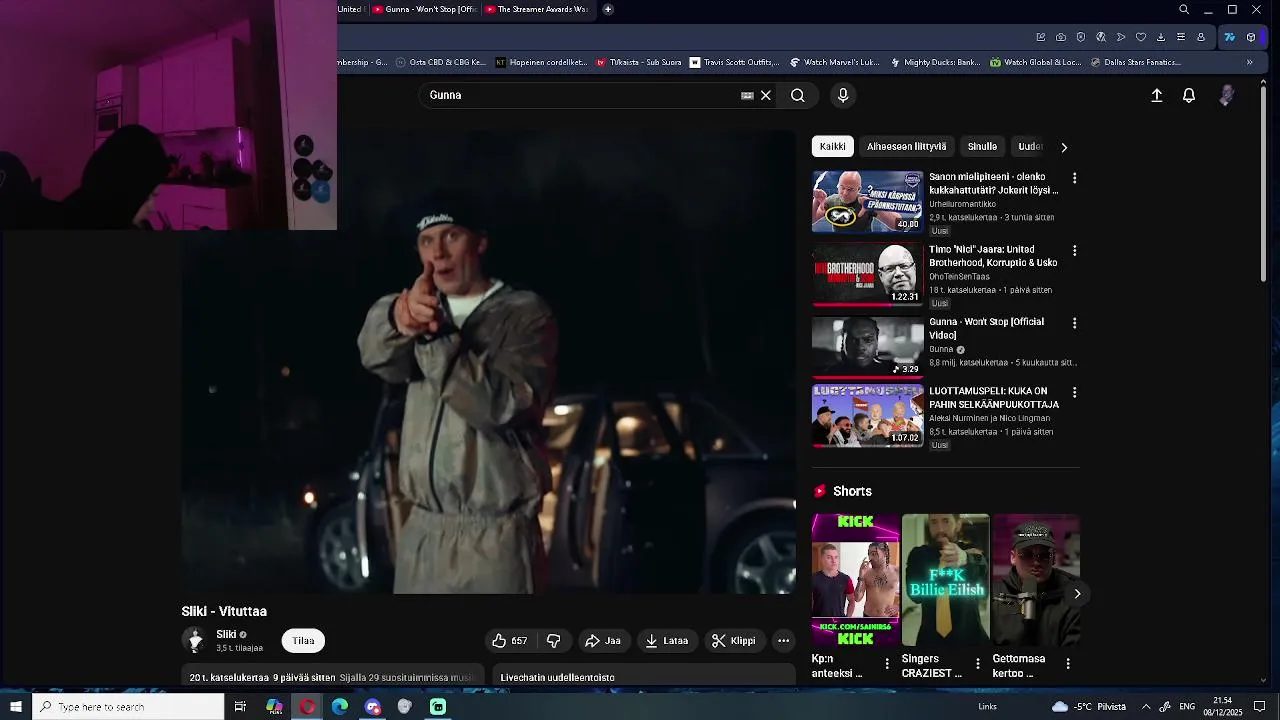Viewport: 1280px width, 720px height.
Task: Open the Windows Start button
Action: click(x=16, y=707)
